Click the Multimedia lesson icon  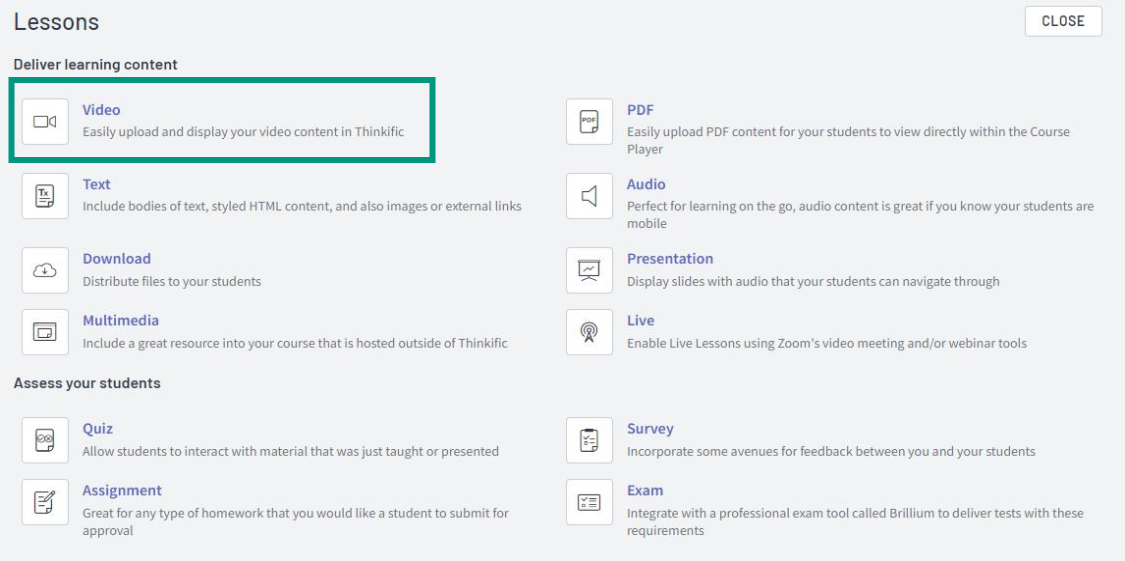(x=45, y=332)
